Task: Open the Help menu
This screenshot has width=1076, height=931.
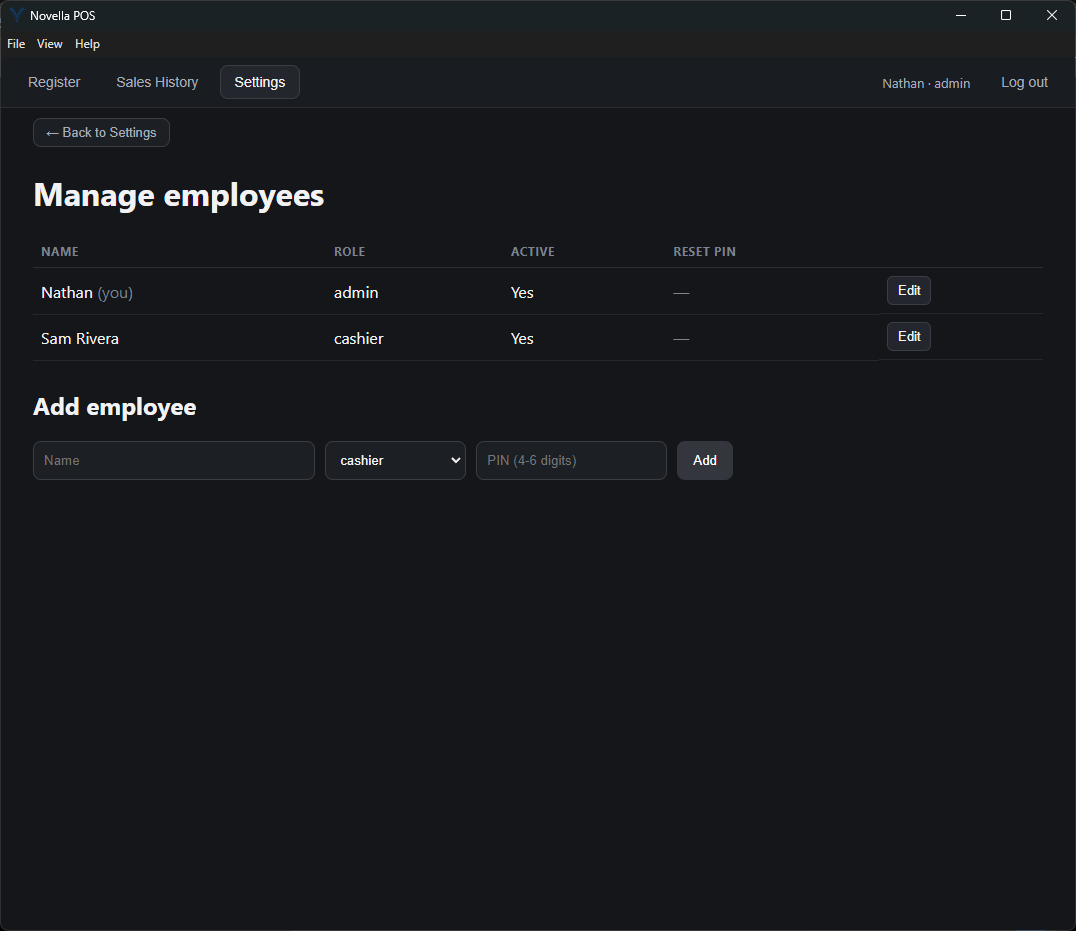Action: pos(87,44)
